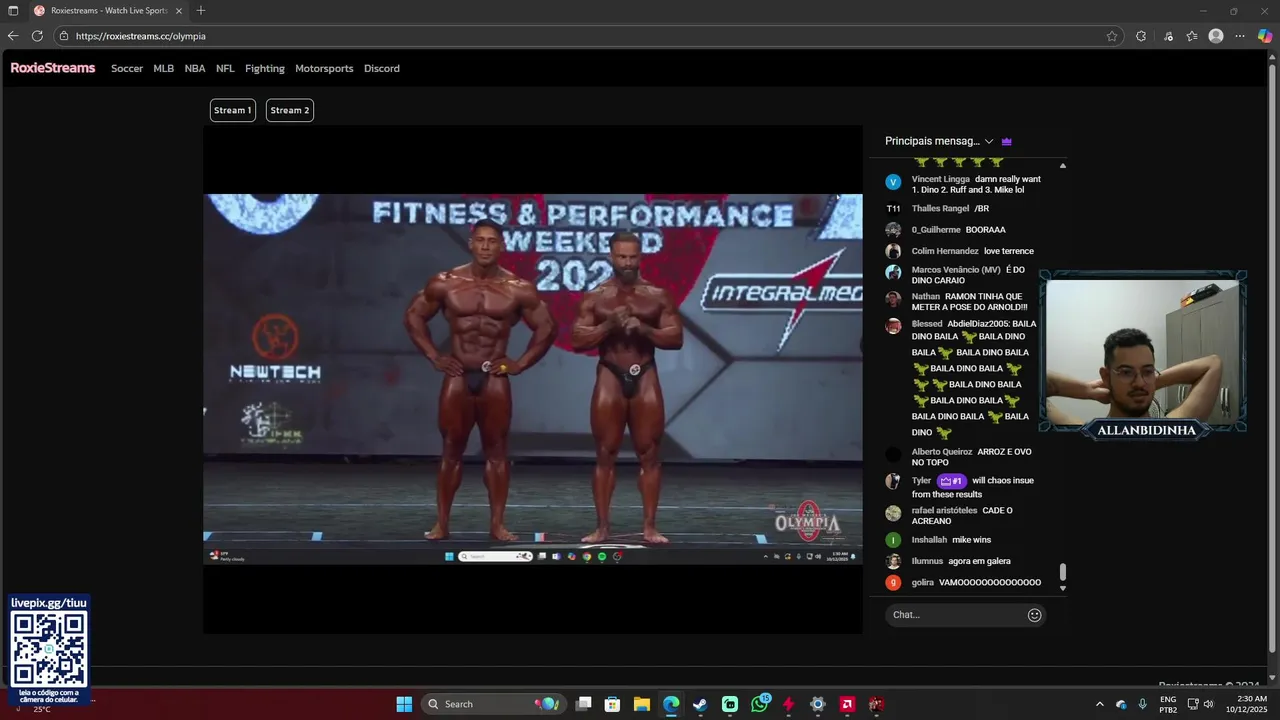Open the NBA section
Viewport: 1280px width, 720px height.
click(x=195, y=68)
